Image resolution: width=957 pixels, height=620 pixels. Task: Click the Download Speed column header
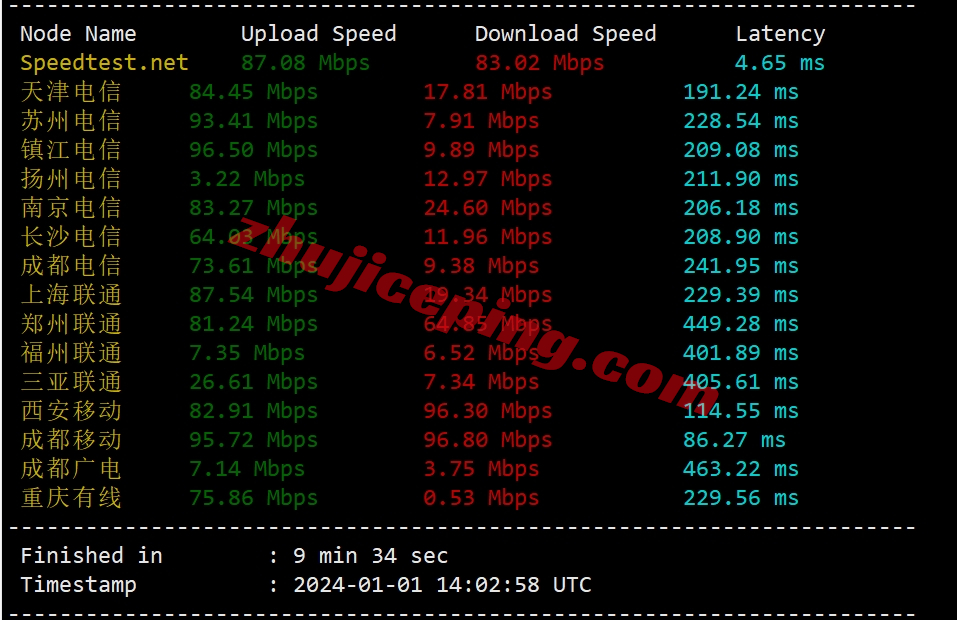566,34
